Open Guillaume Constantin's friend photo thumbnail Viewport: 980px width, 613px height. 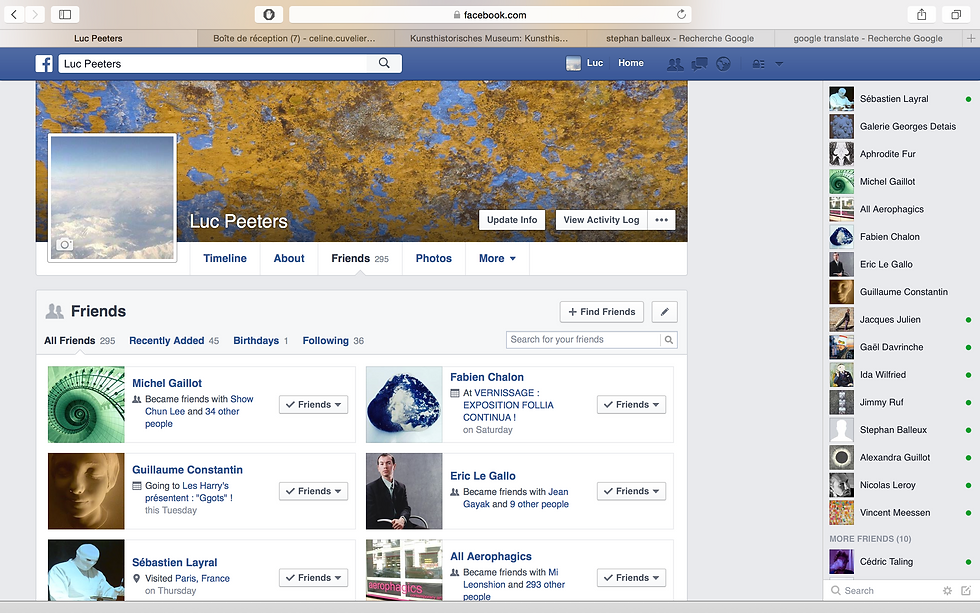pyautogui.click(x=86, y=491)
